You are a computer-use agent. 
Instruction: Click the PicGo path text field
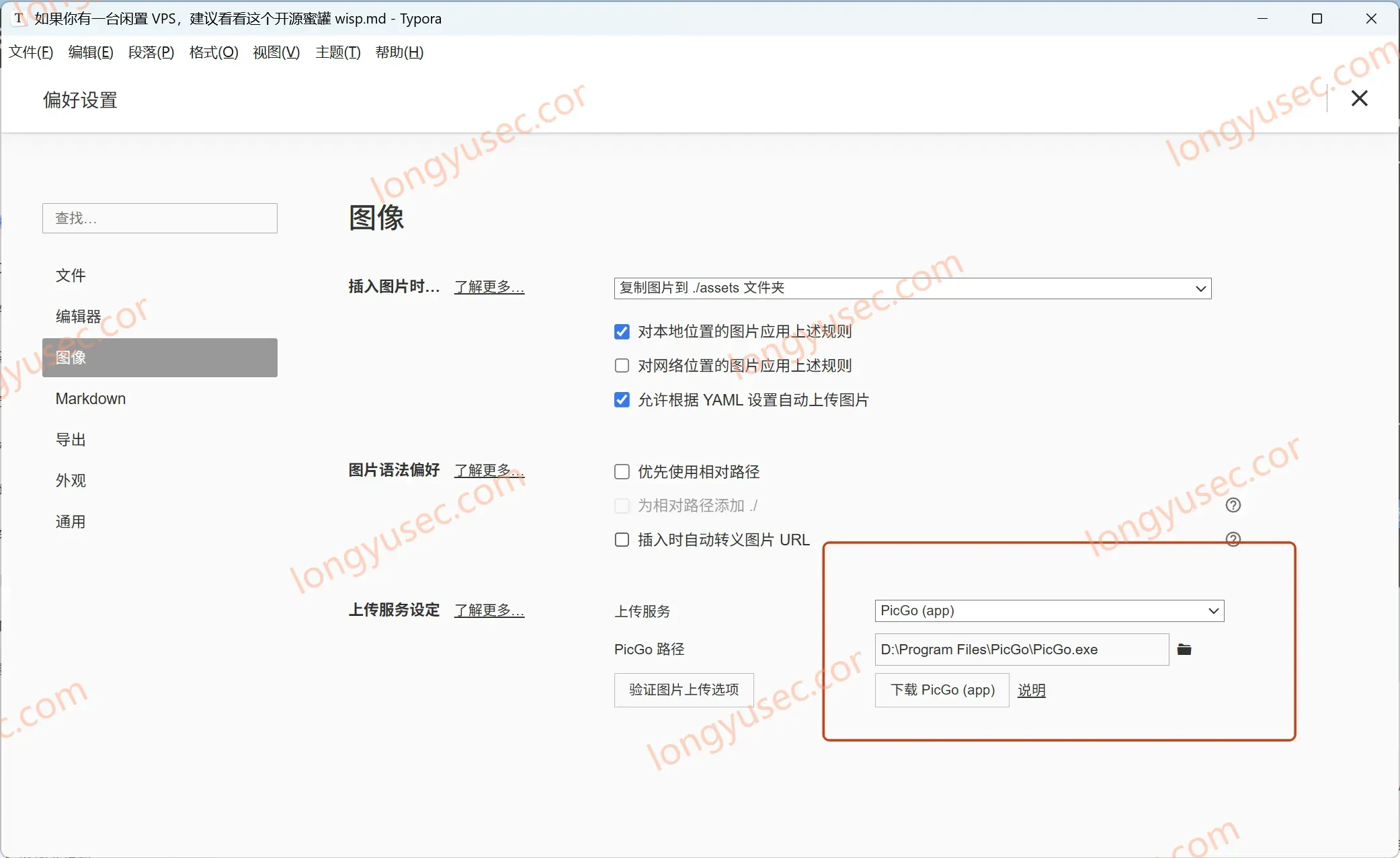(1022, 650)
